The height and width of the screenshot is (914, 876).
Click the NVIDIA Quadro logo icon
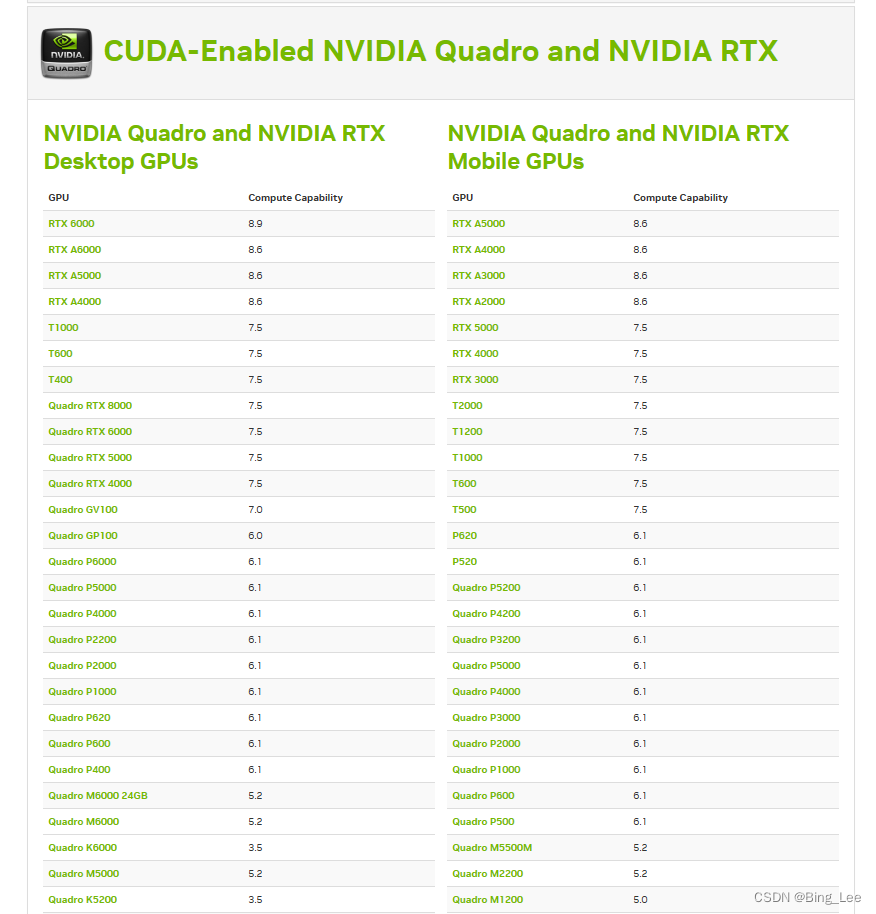point(66,52)
